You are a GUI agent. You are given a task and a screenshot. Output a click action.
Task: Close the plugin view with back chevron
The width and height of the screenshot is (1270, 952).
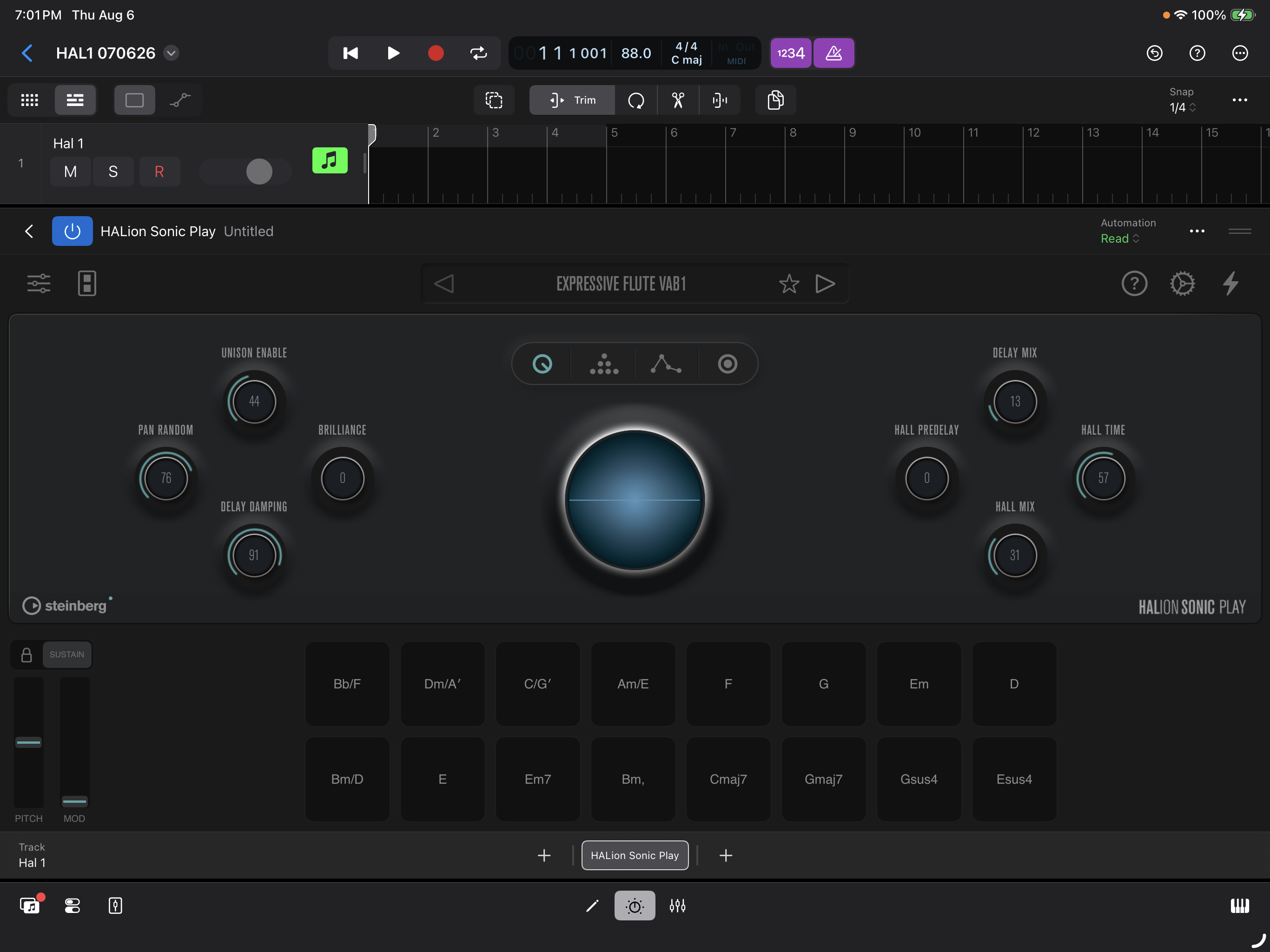click(x=29, y=231)
